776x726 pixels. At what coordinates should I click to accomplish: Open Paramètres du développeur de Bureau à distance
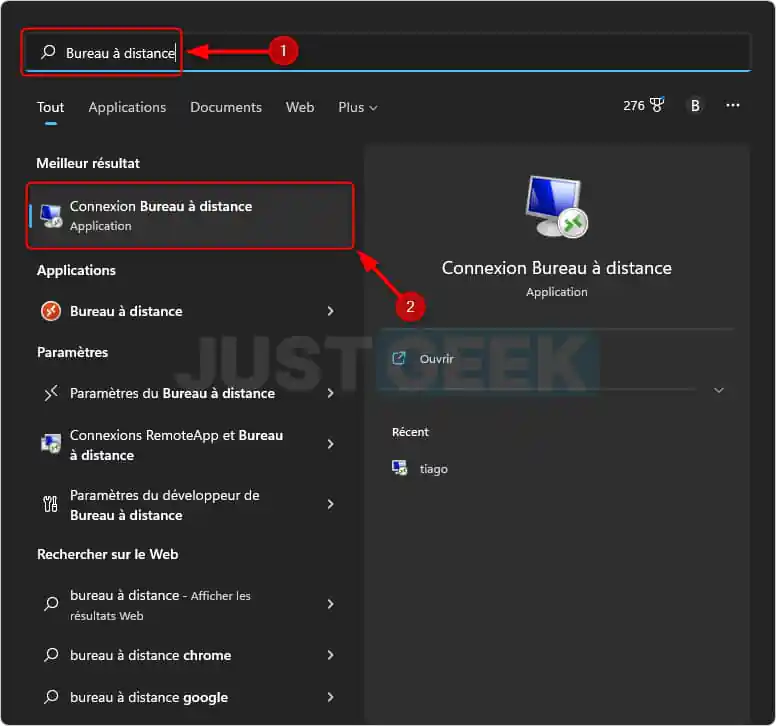tap(188, 505)
